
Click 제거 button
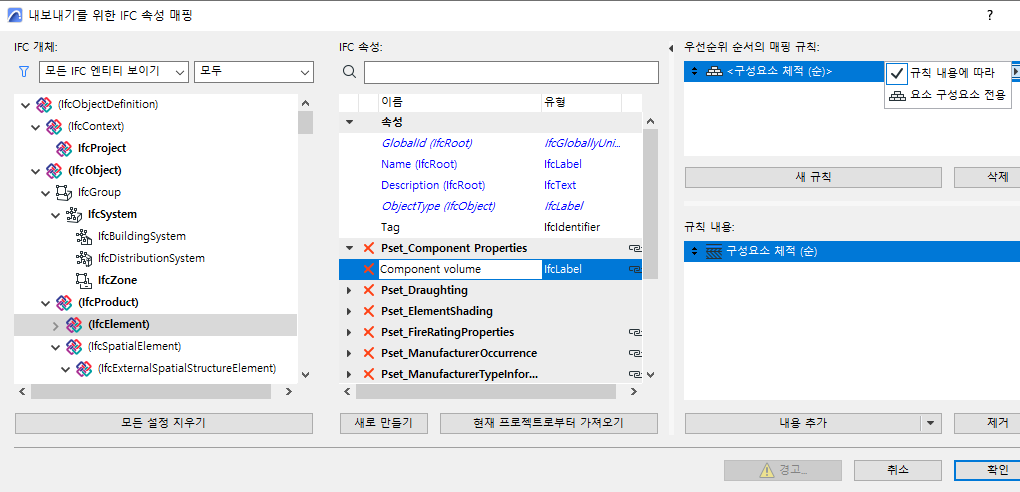pos(987,423)
